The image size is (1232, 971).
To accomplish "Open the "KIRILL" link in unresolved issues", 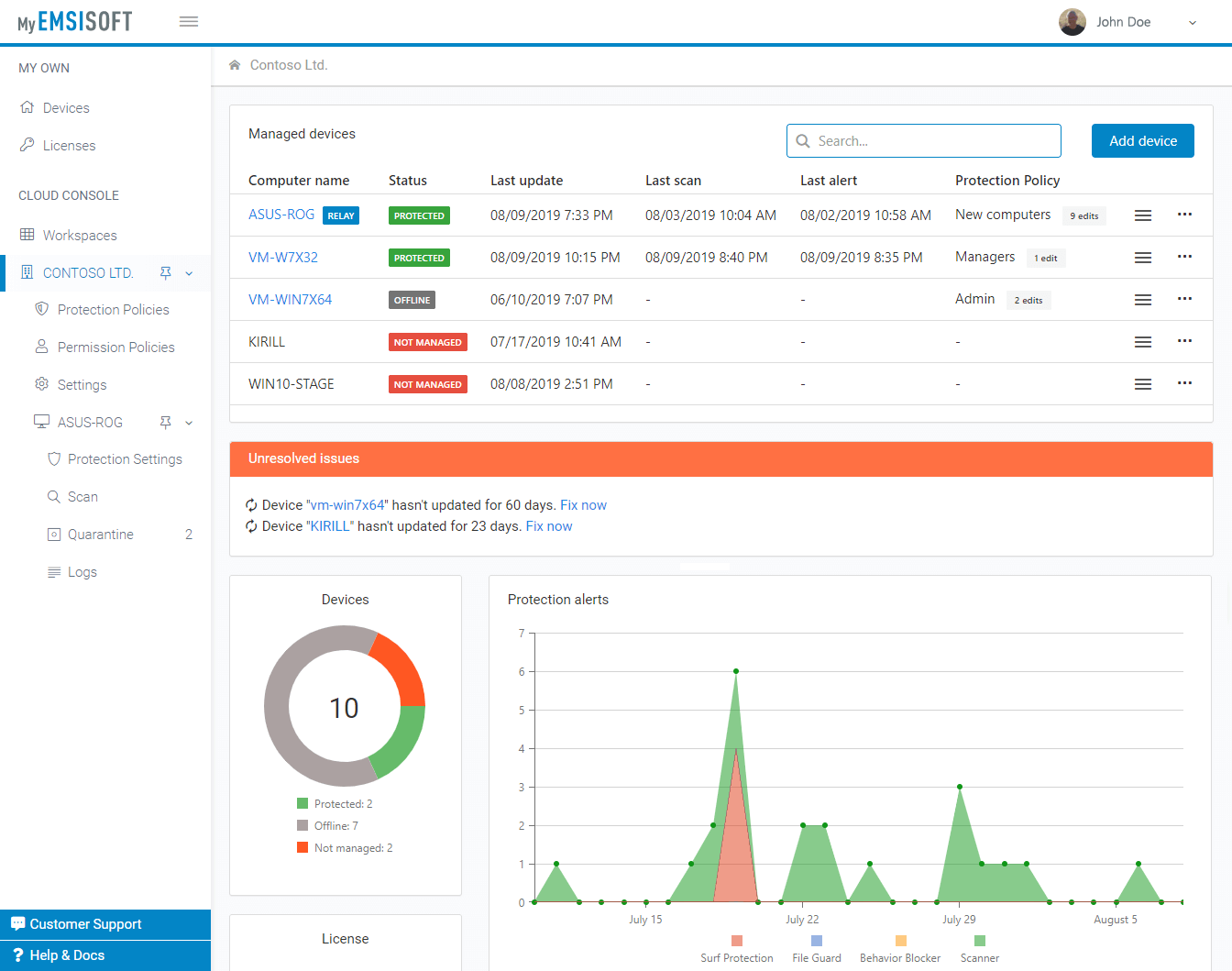I will click(x=330, y=526).
